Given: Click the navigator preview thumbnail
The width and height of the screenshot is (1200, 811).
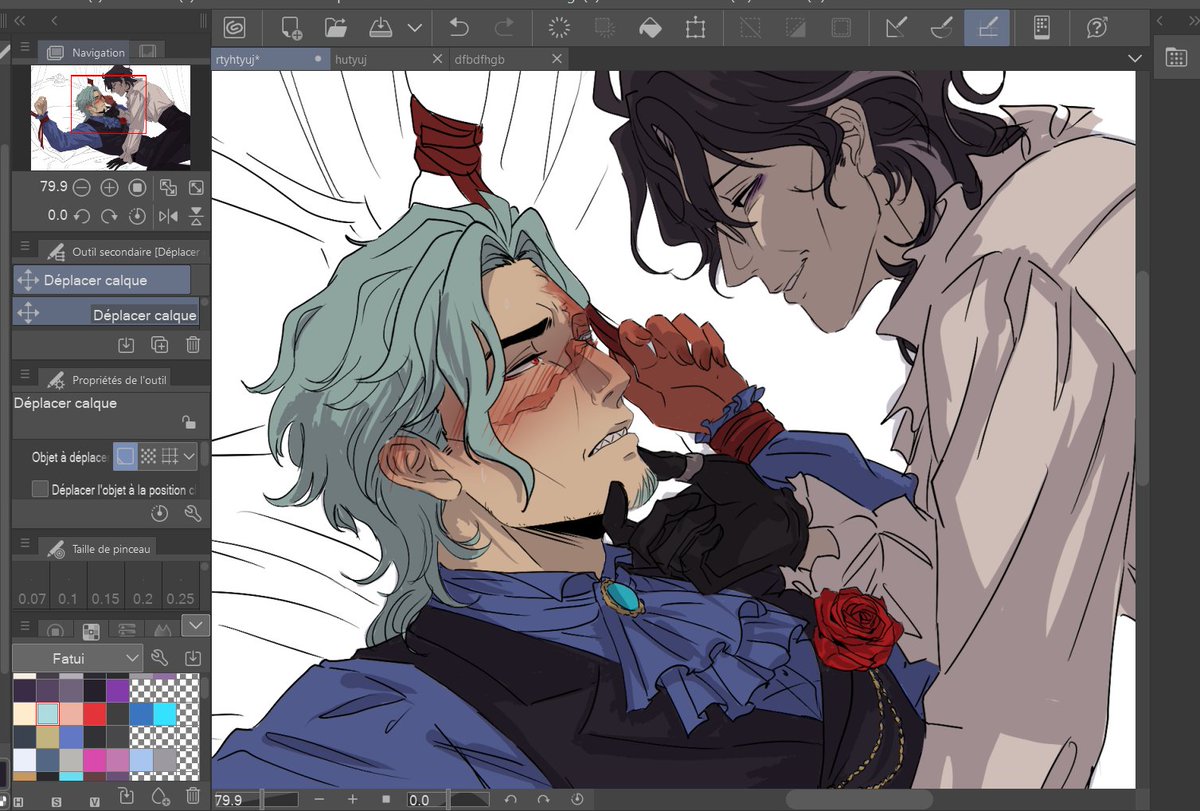Looking at the screenshot, I should coord(110,117).
